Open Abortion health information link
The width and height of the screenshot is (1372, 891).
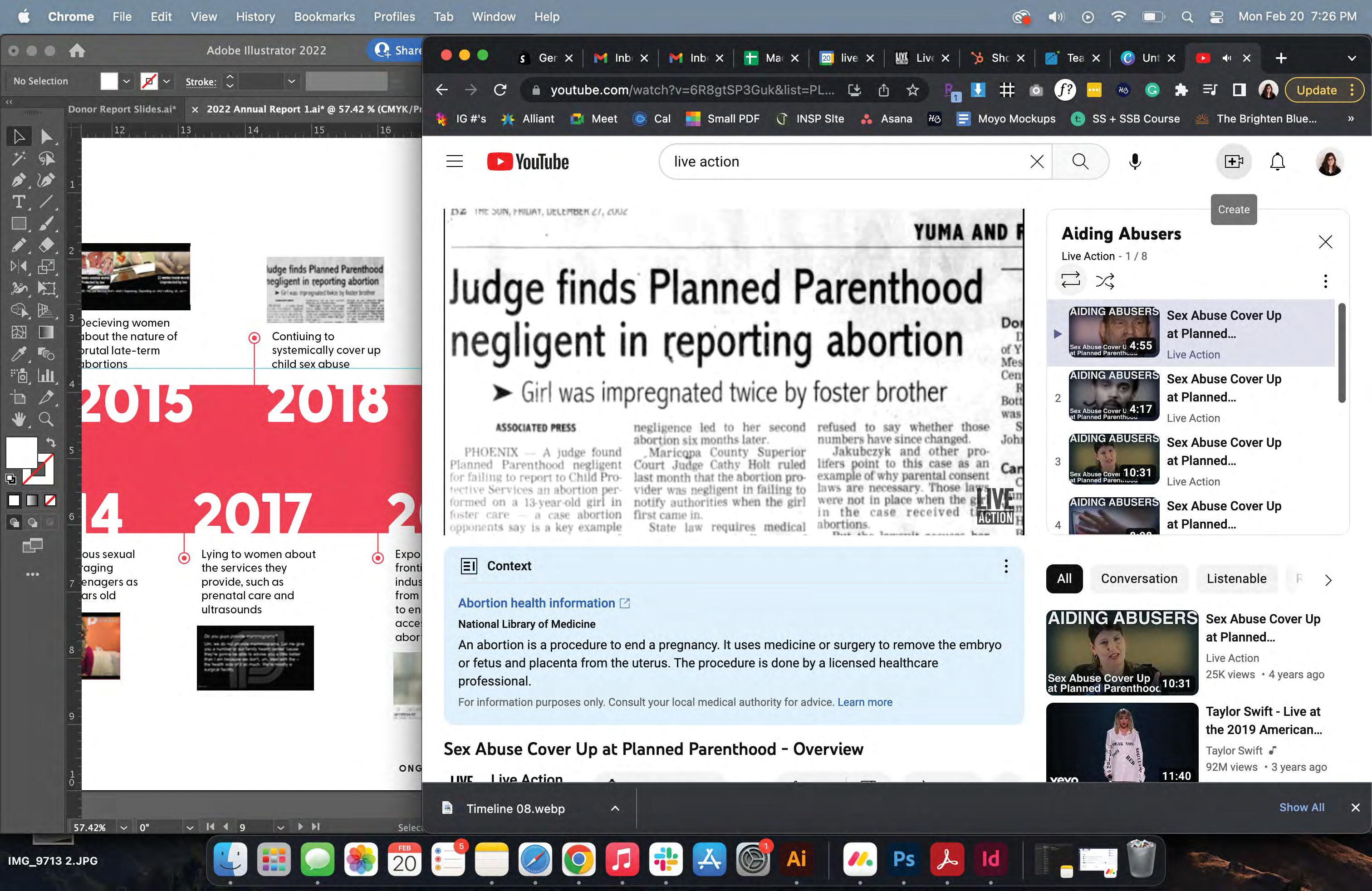536,603
